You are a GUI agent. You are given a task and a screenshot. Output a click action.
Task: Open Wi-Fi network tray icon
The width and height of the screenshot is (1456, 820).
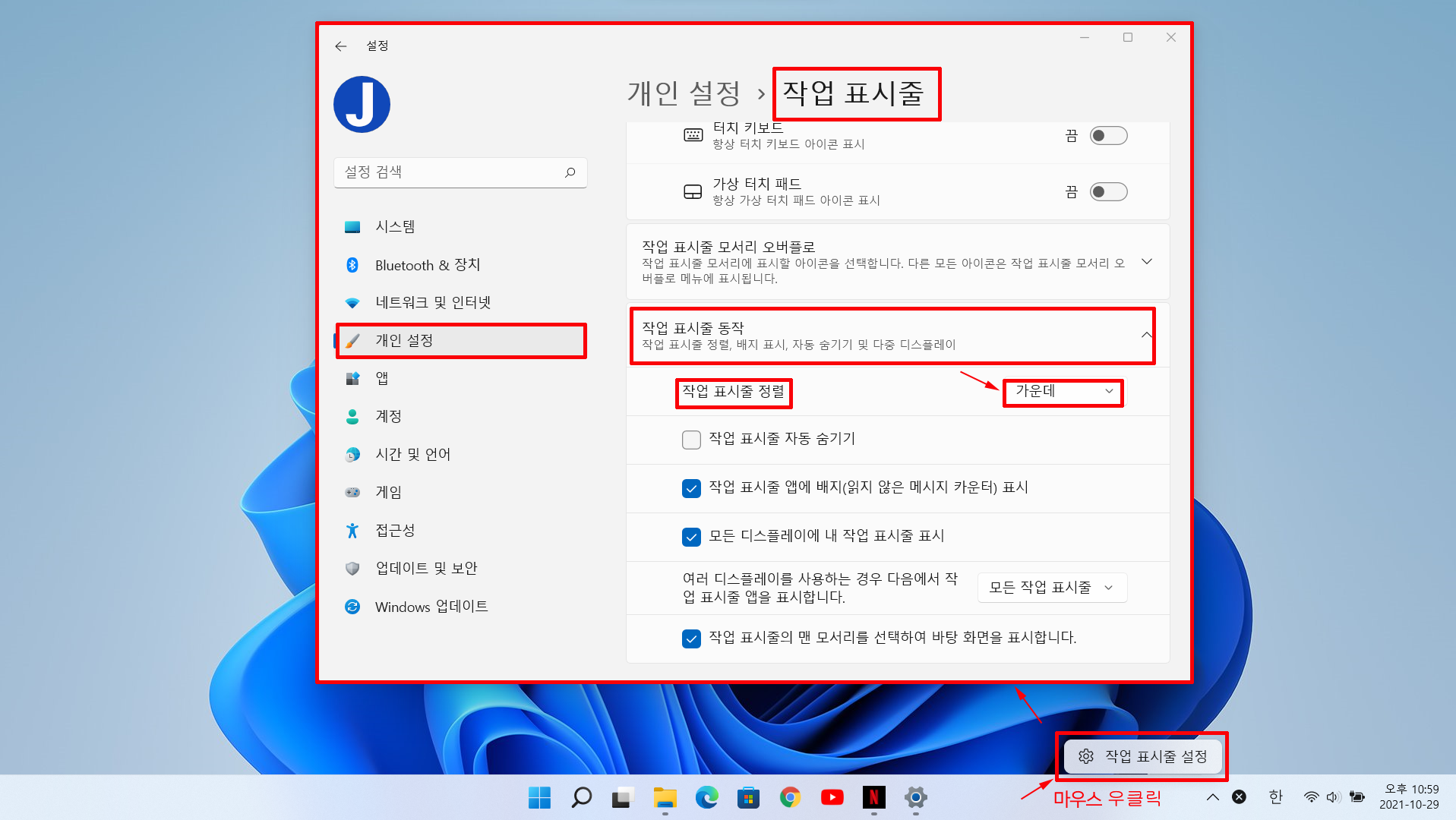coord(1312,797)
